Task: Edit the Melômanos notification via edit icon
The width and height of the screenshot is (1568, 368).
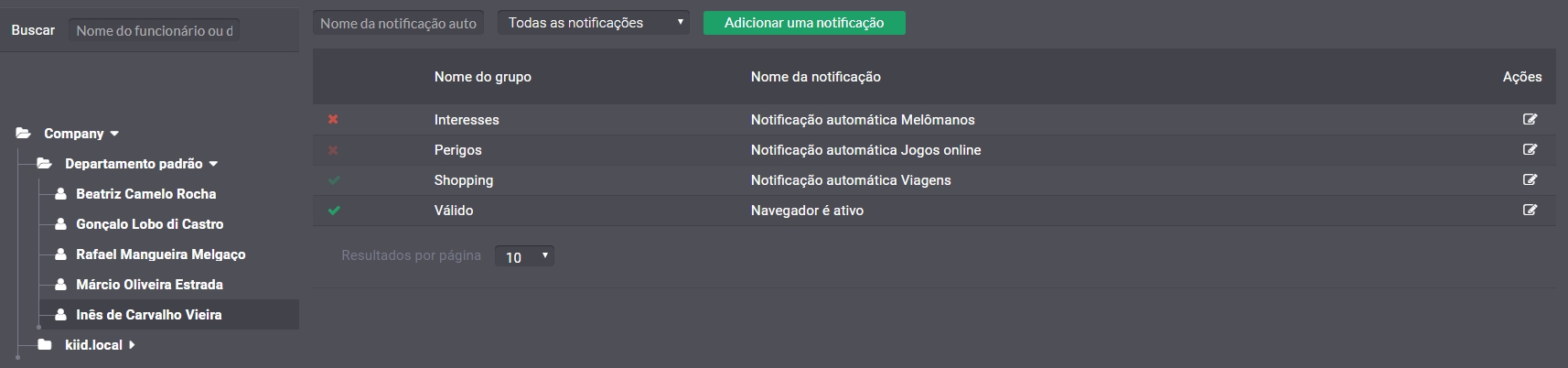Action: coord(1530,119)
